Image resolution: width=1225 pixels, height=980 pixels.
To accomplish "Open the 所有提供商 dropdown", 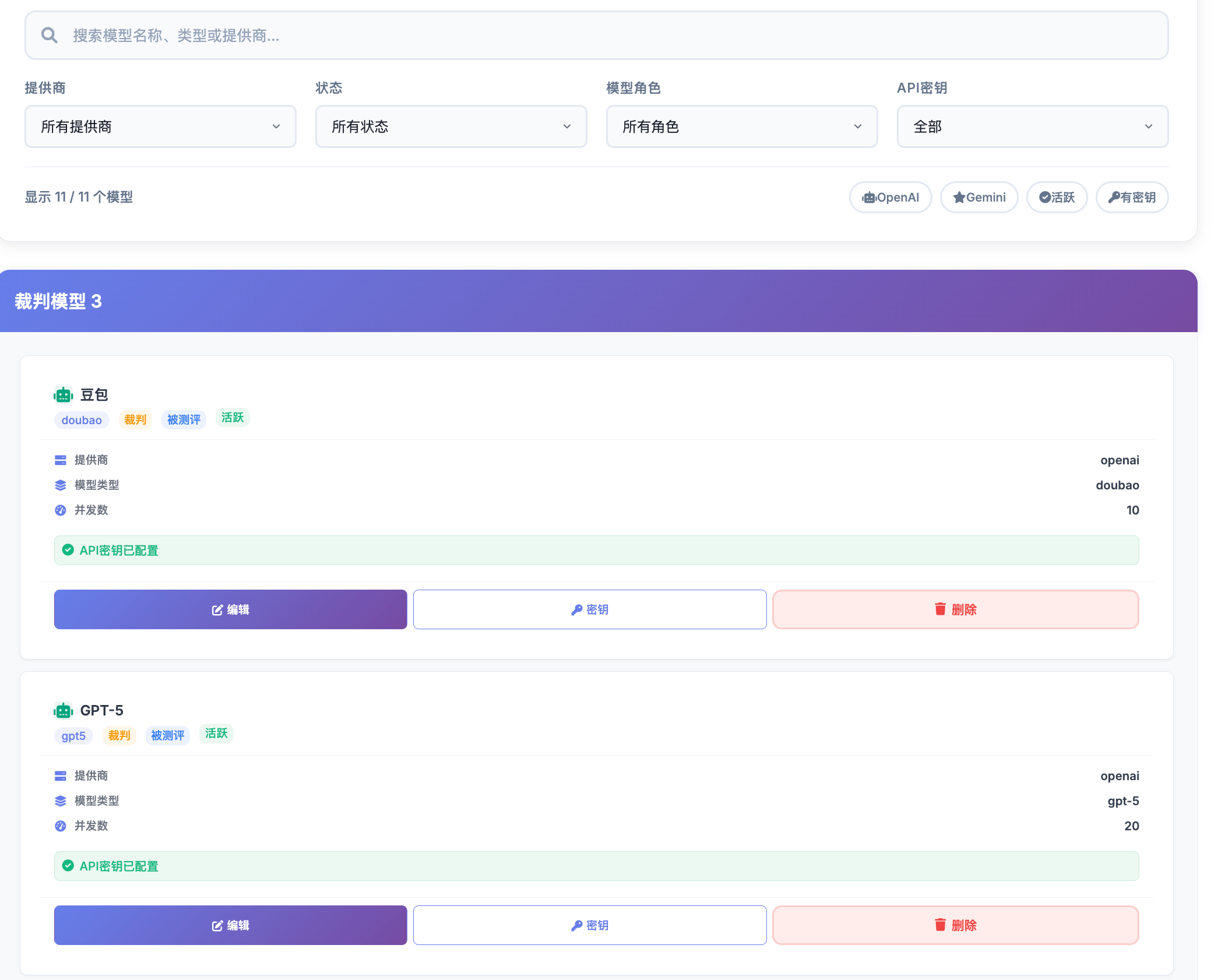I will (160, 126).
